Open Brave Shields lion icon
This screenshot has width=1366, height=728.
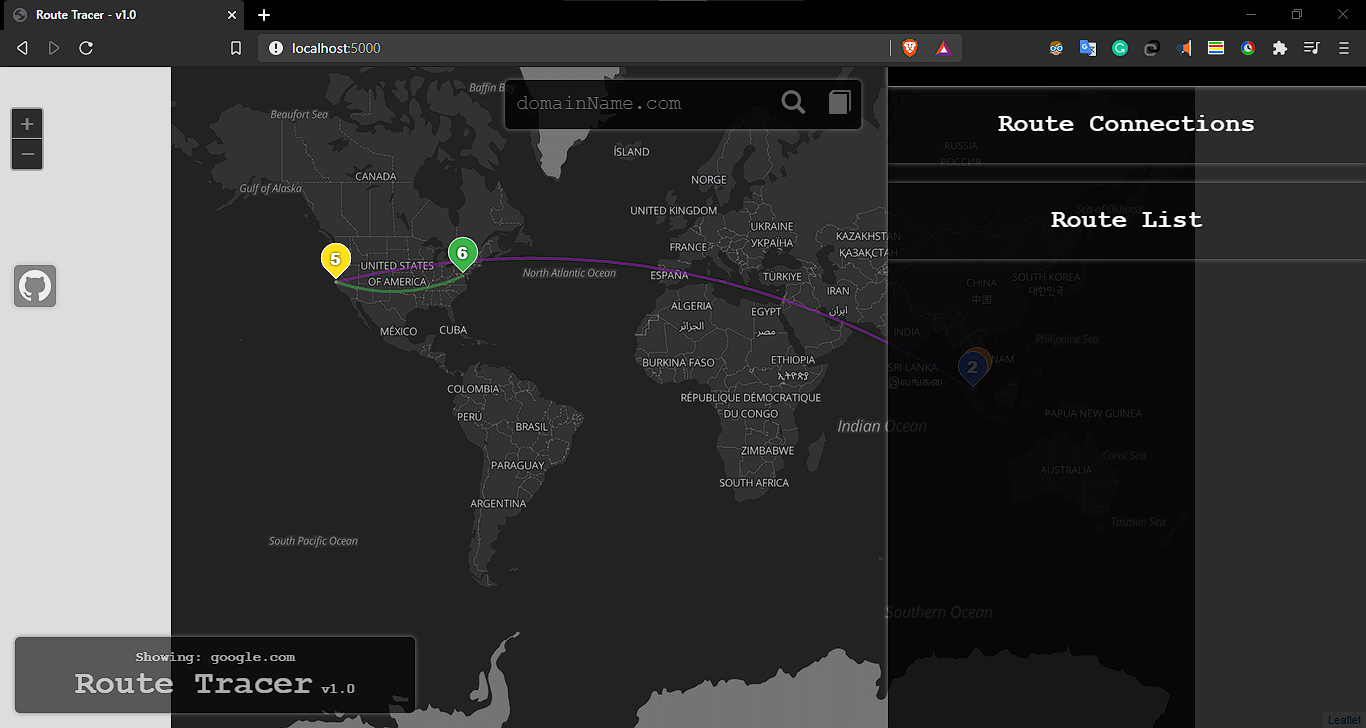click(x=910, y=48)
